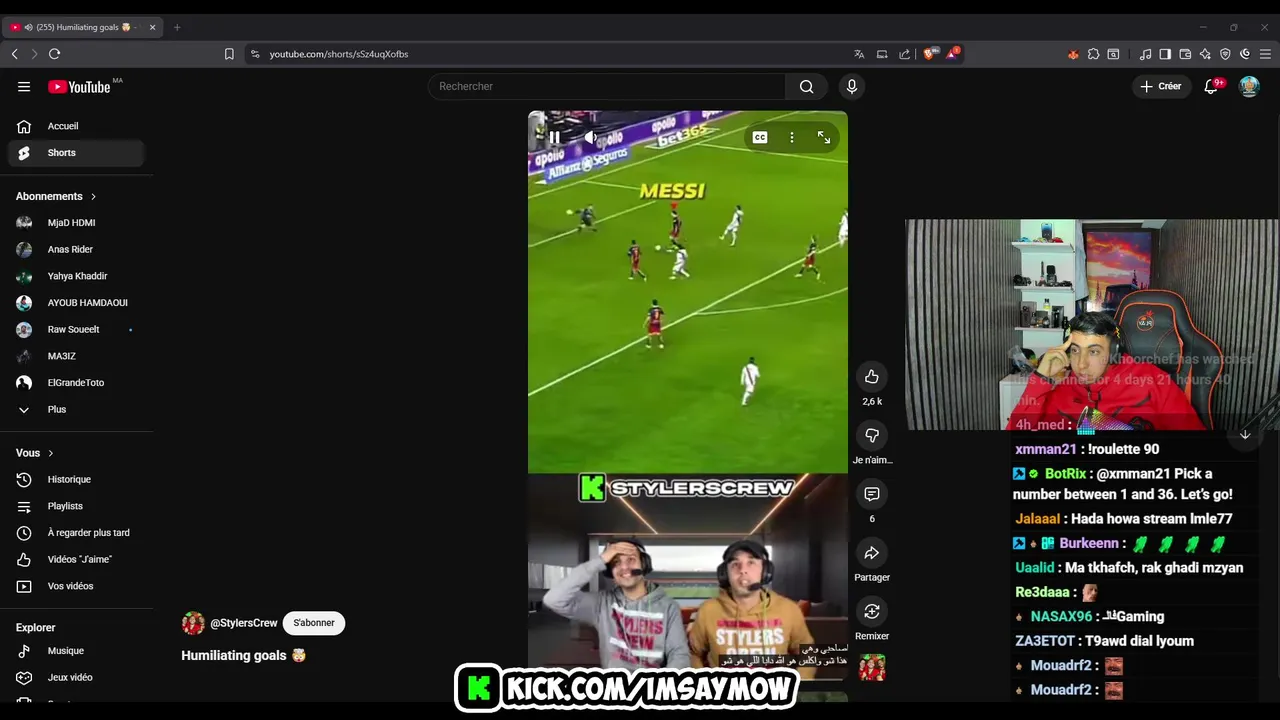Click the StylersCrew channel avatar
This screenshot has height=720, width=1280.
[x=193, y=623]
